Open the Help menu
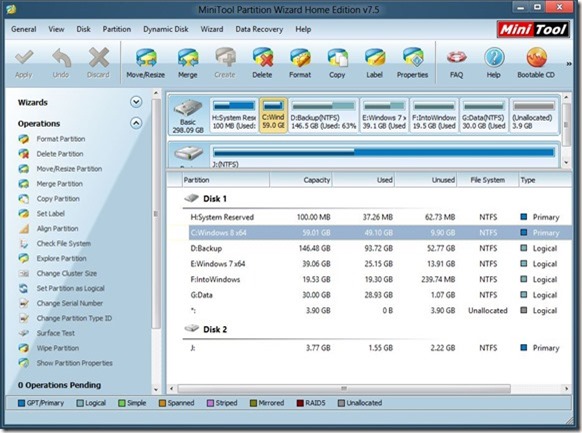Viewport: 582px width, 433px height. click(x=303, y=29)
